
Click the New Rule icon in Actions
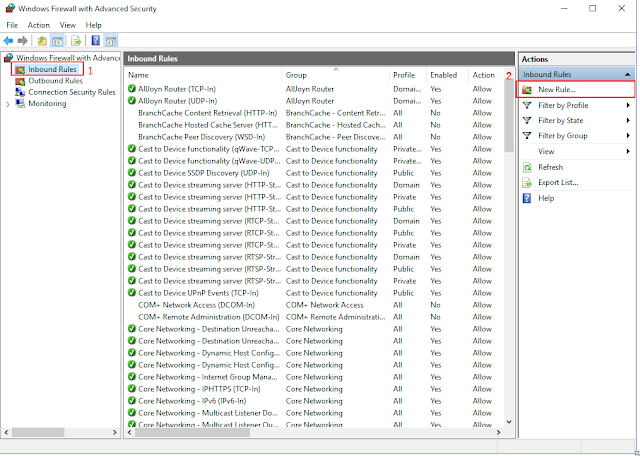click(x=527, y=90)
